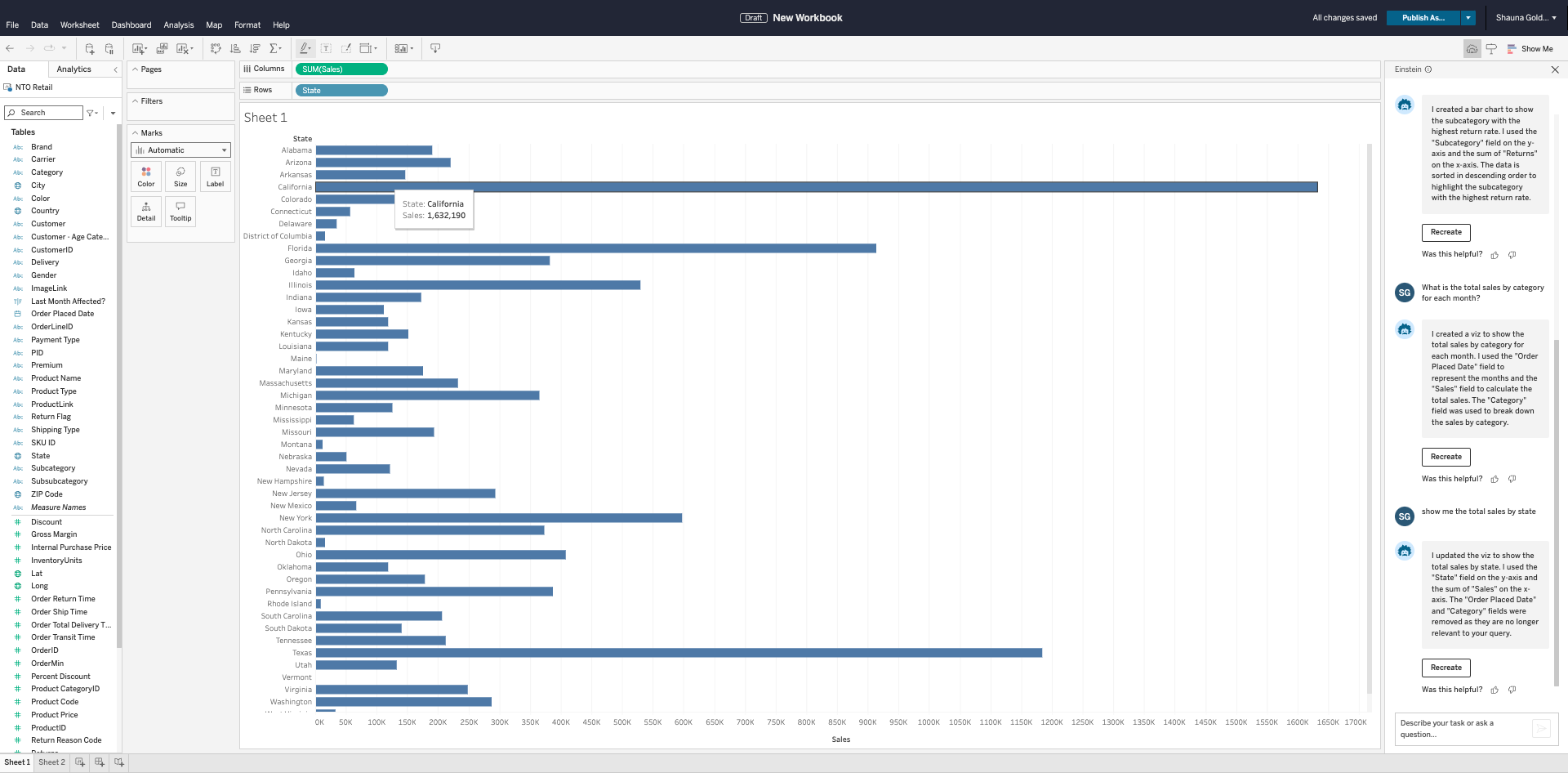
Task: Click the Color button on Marks card
Action: pyautogui.click(x=146, y=176)
